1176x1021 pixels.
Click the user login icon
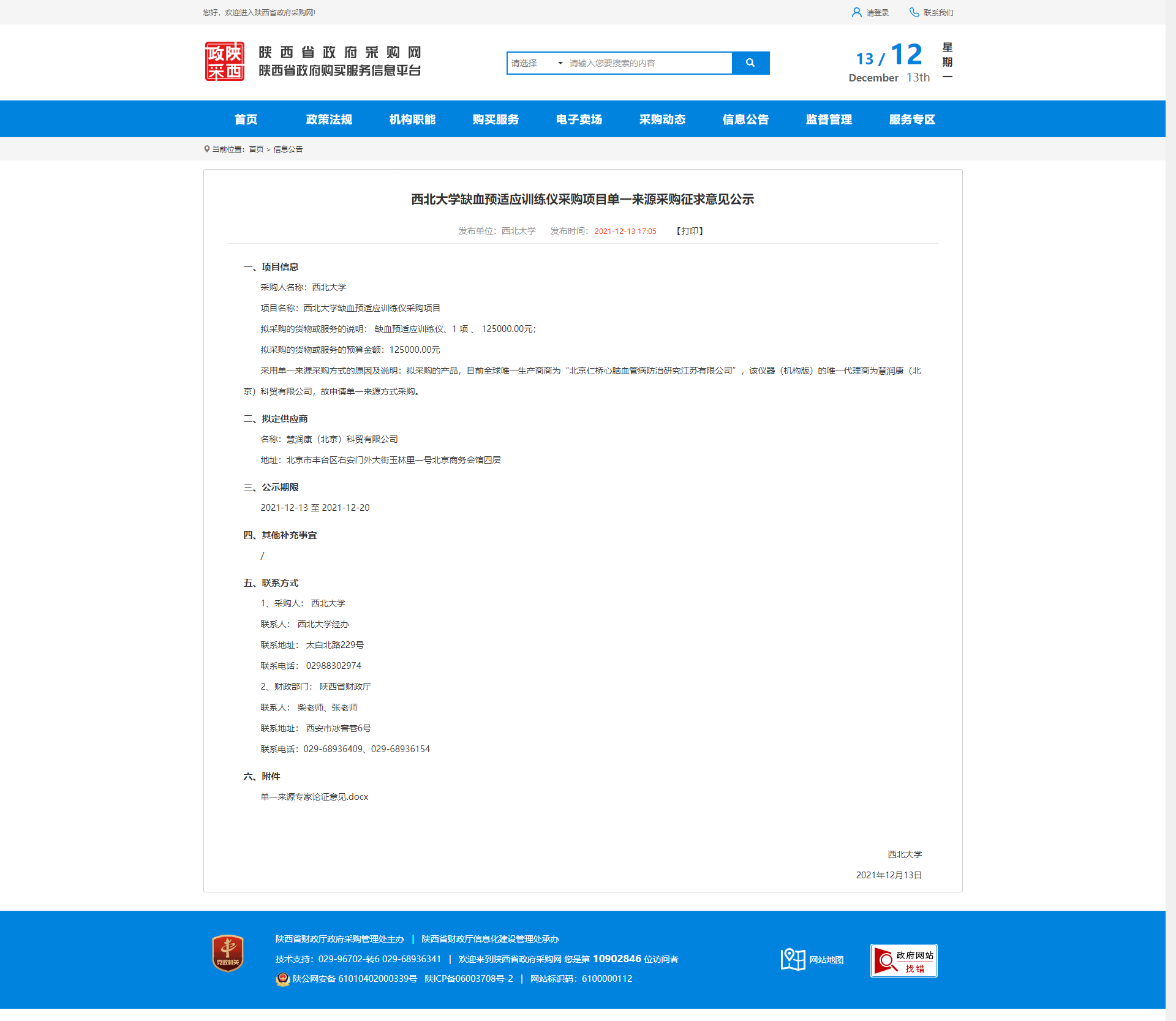pyautogui.click(x=856, y=12)
